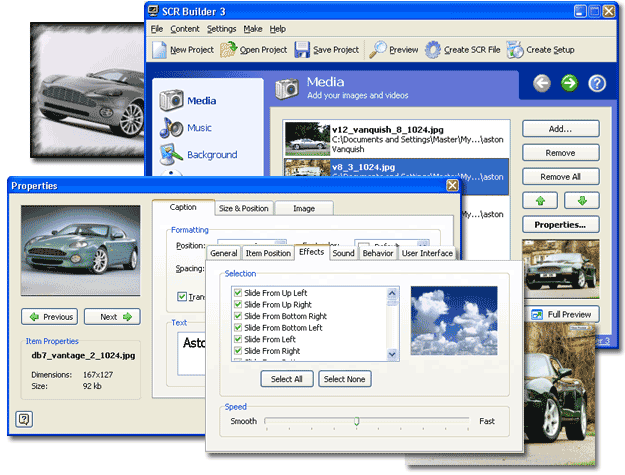Click the Open Project toolbar icon
Viewport: 625px width, 475px height.
coord(228,50)
